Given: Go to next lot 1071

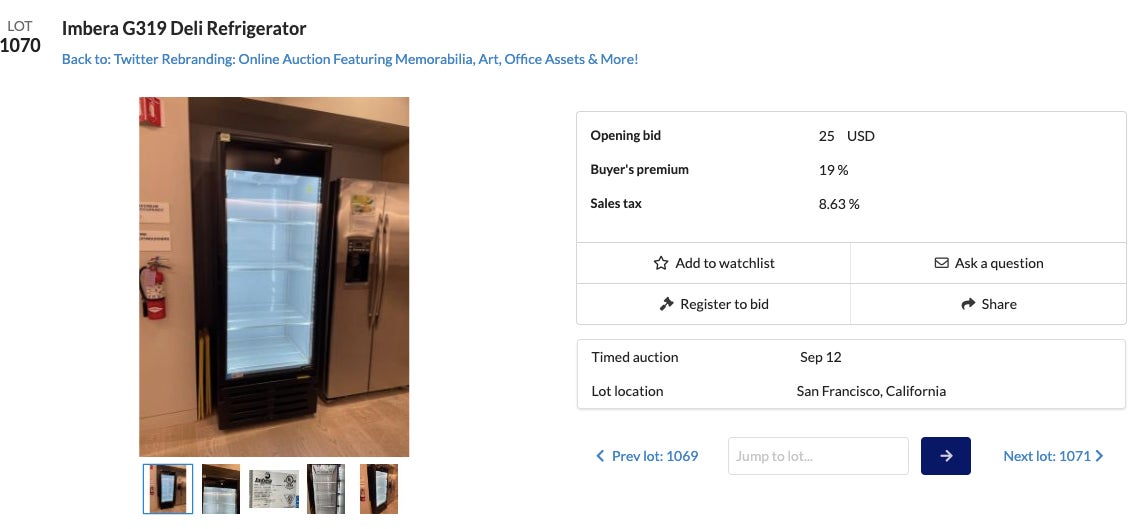Looking at the screenshot, I should 1046,456.
